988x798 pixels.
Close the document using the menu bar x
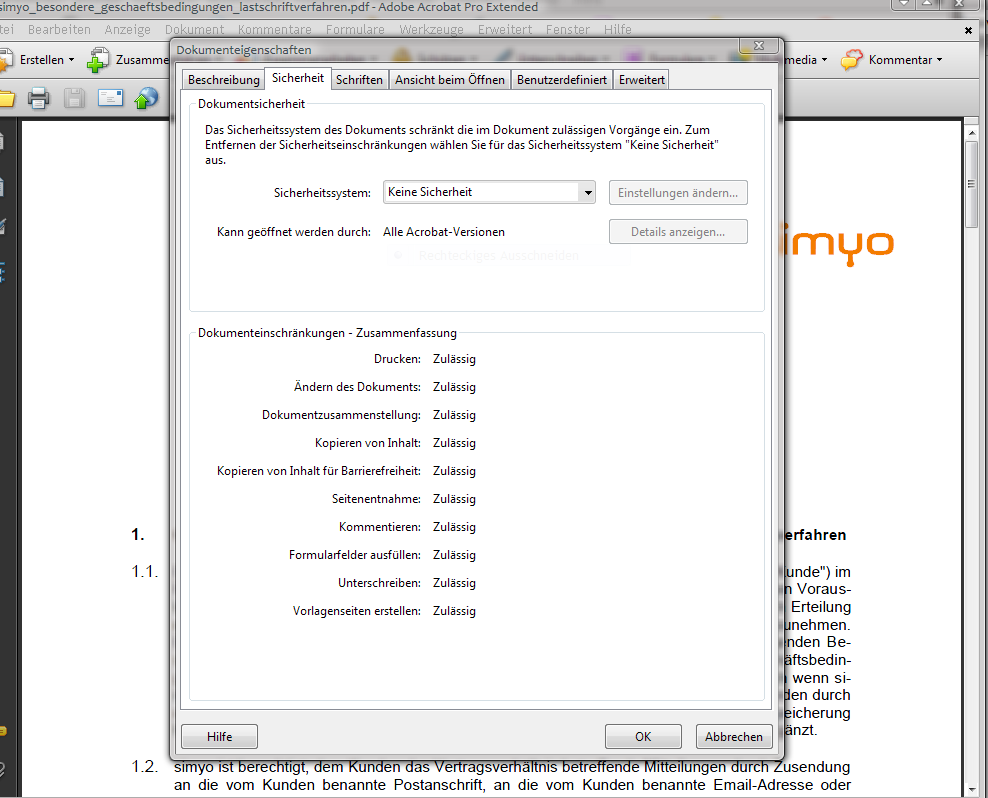[x=968, y=30]
